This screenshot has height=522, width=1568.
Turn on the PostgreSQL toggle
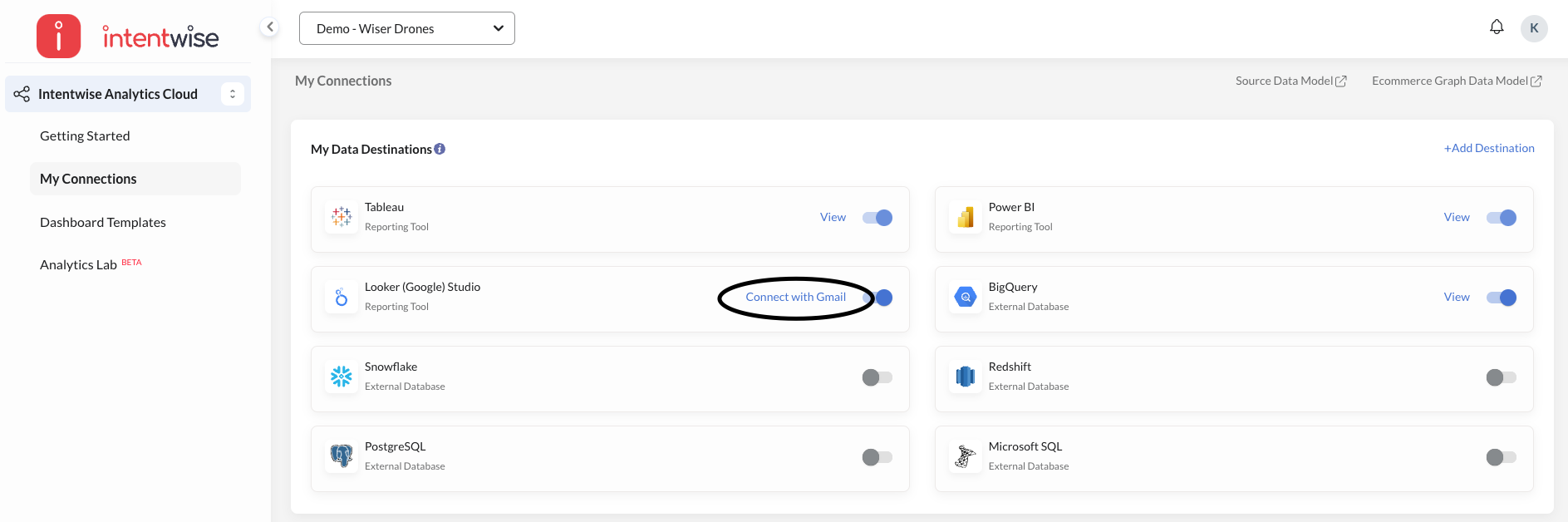click(877, 457)
